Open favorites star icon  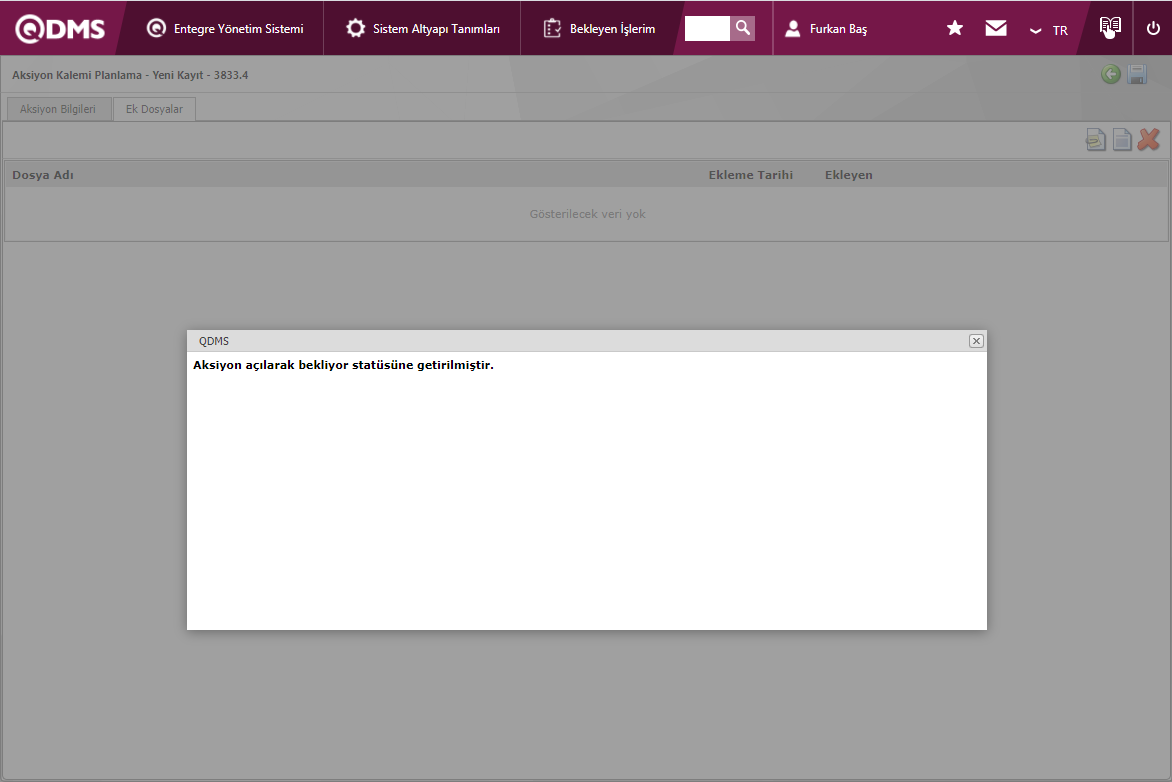coord(954,28)
